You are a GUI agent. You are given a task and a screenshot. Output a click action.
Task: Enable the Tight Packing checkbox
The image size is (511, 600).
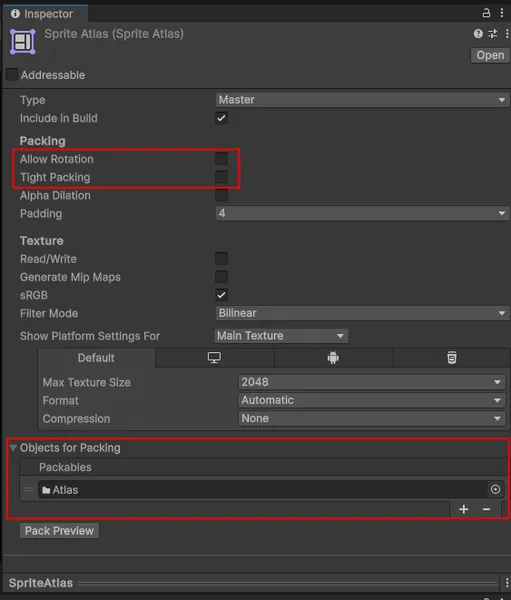coord(221,177)
